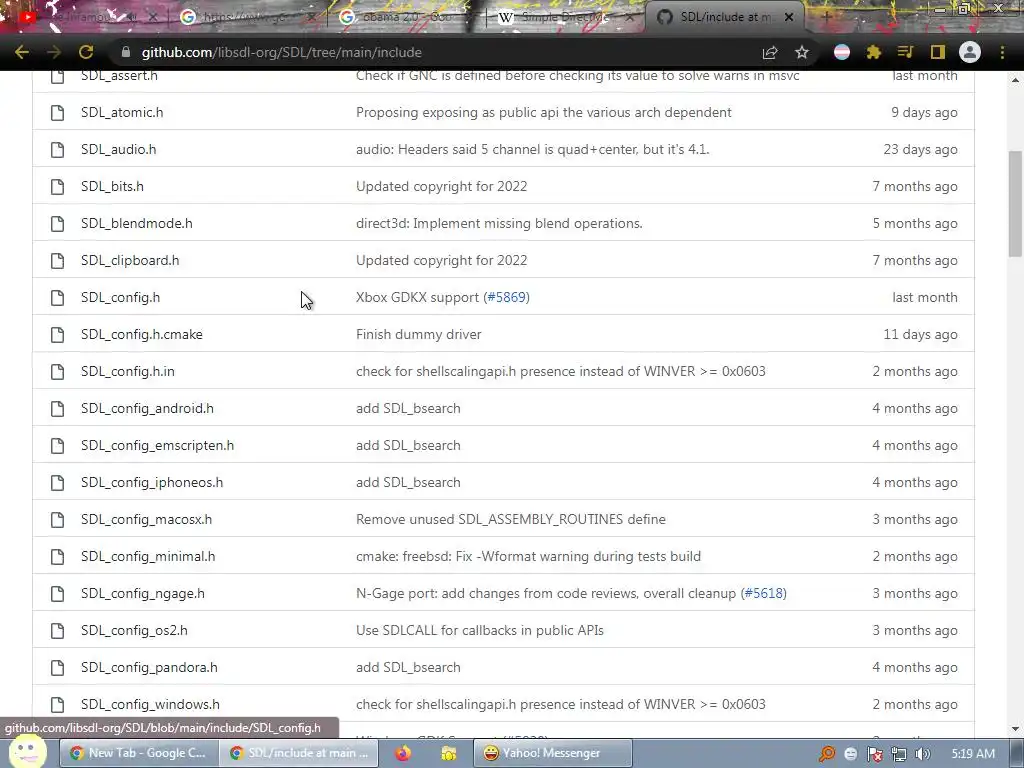Open the volume speaker tray icon
1024x768 pixels.
click(x=923, y=754)
